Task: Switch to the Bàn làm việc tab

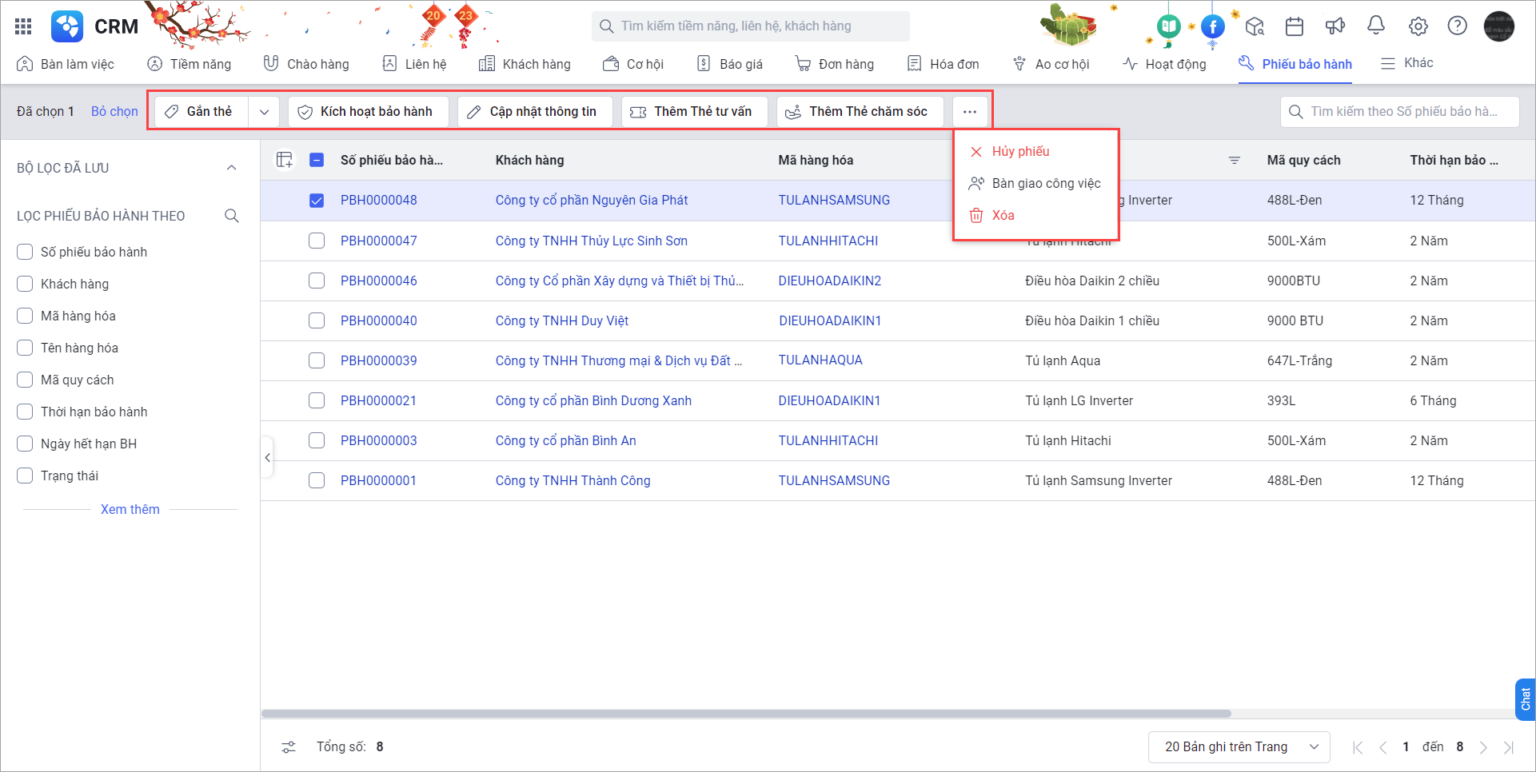Action: pyautogui.click(x=66, y=64)
